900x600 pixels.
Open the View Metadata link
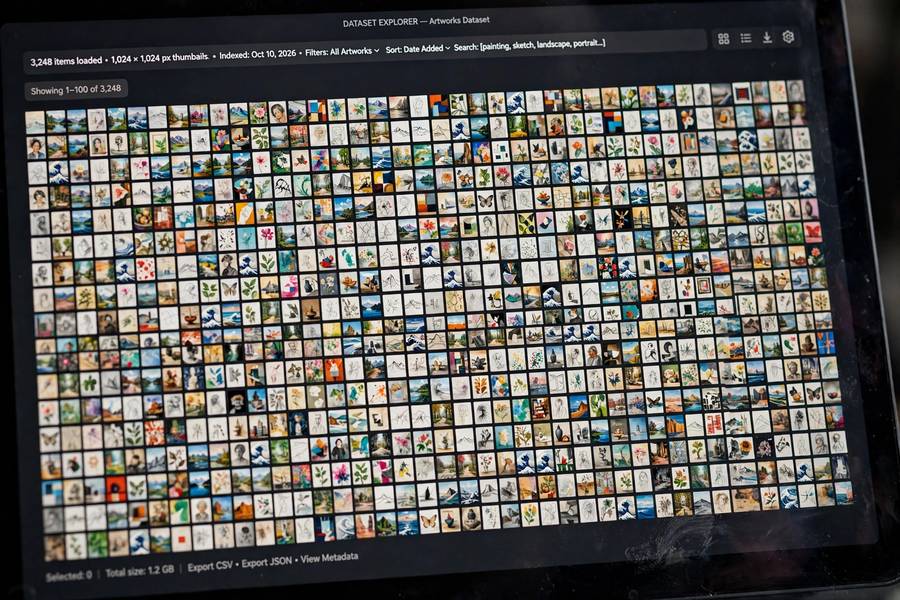(x=329, y=558)
